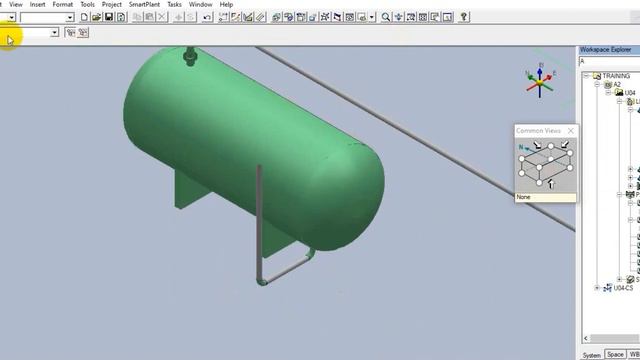The image size is (640, 360).
Task: Select the U04 tree item
Action: click(630, 93)
